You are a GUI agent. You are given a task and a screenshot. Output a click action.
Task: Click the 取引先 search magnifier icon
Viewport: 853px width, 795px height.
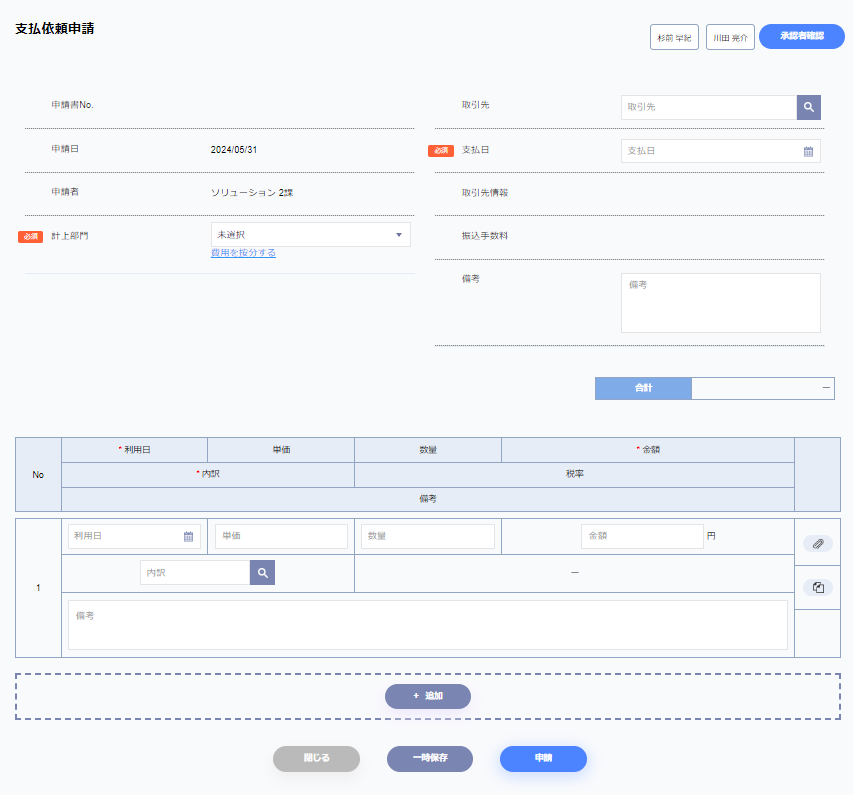tap(808, 107)
